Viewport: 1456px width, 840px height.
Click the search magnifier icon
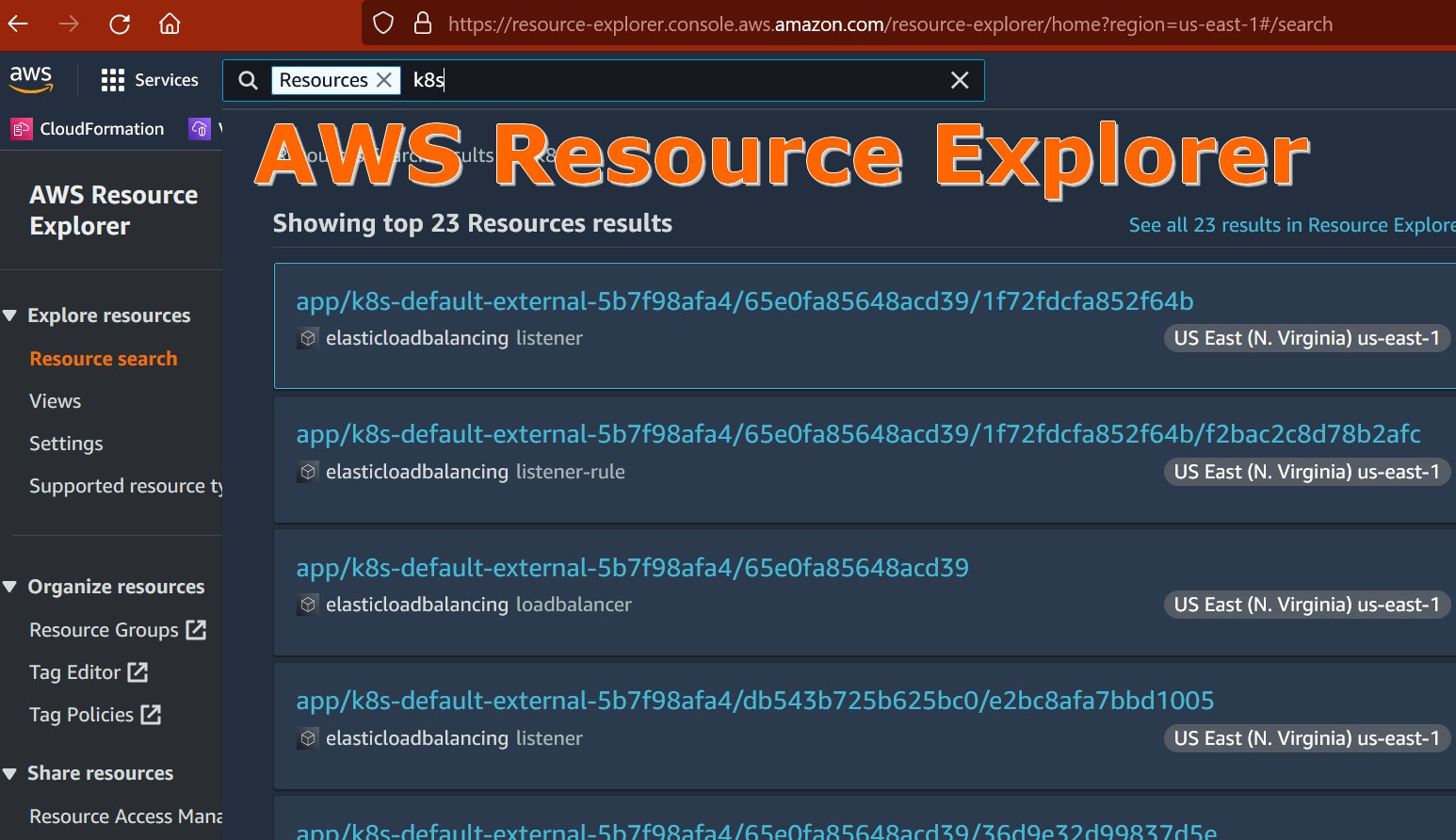[x=248, y=80]
